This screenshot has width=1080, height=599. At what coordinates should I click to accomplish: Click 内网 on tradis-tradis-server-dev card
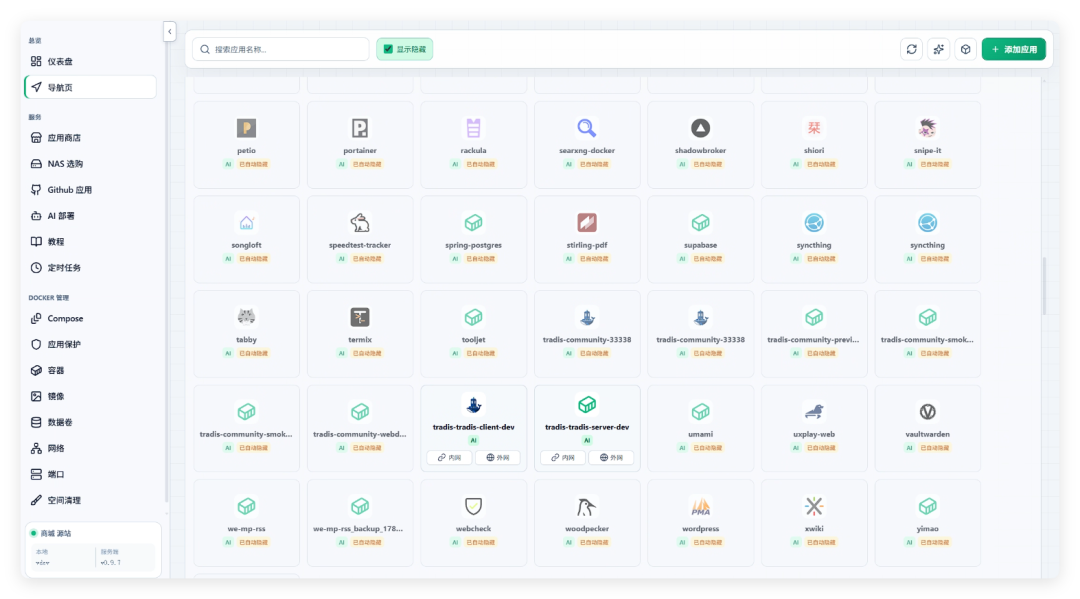pyautogui.click(x=563, y=457)
